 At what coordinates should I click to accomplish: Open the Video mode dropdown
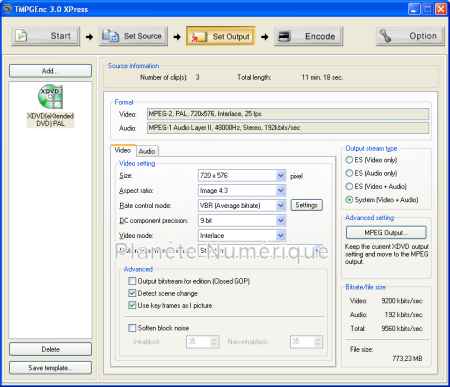tap(281, 236)
